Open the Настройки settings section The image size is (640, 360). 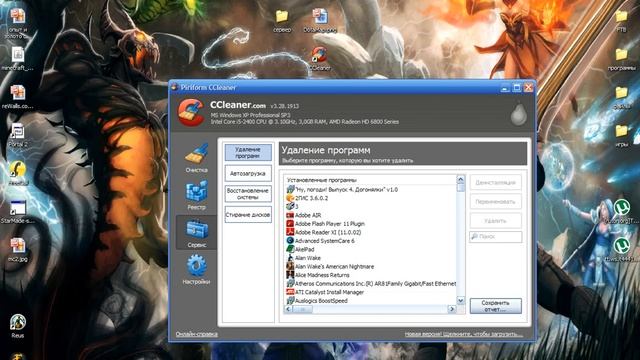tap(196, 269)
